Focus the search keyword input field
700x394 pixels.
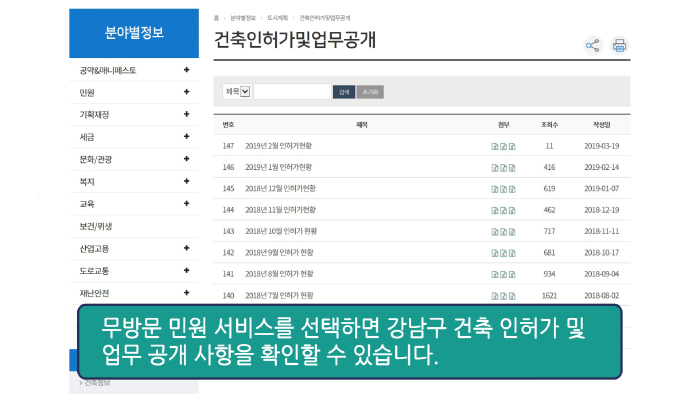(292, 91)
